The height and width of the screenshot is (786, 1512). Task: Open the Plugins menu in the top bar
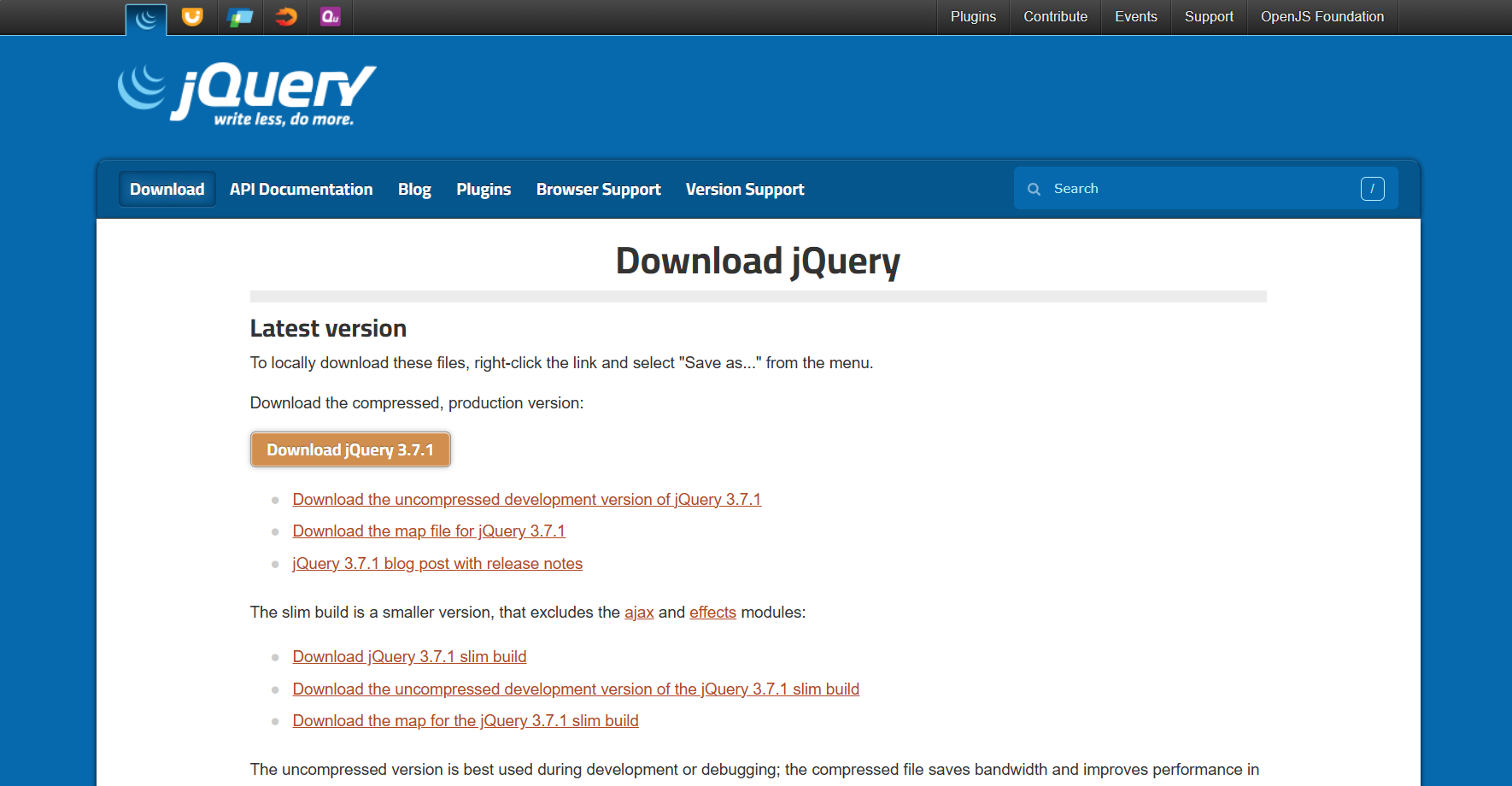[973, 16]
